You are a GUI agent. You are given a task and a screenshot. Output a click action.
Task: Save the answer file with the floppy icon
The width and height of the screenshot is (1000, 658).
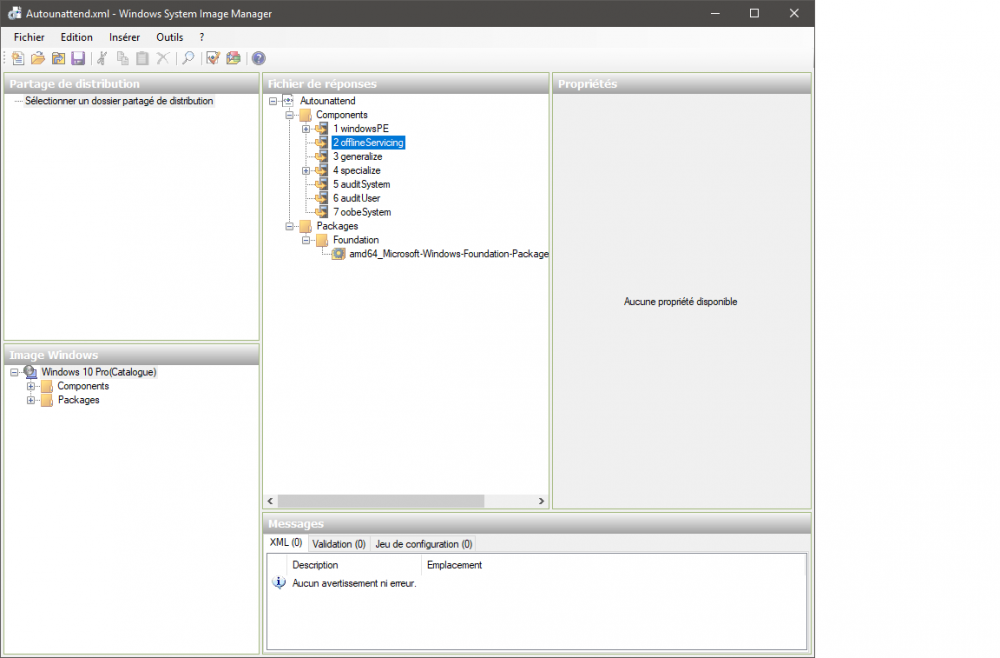click(x=78, y=58)
